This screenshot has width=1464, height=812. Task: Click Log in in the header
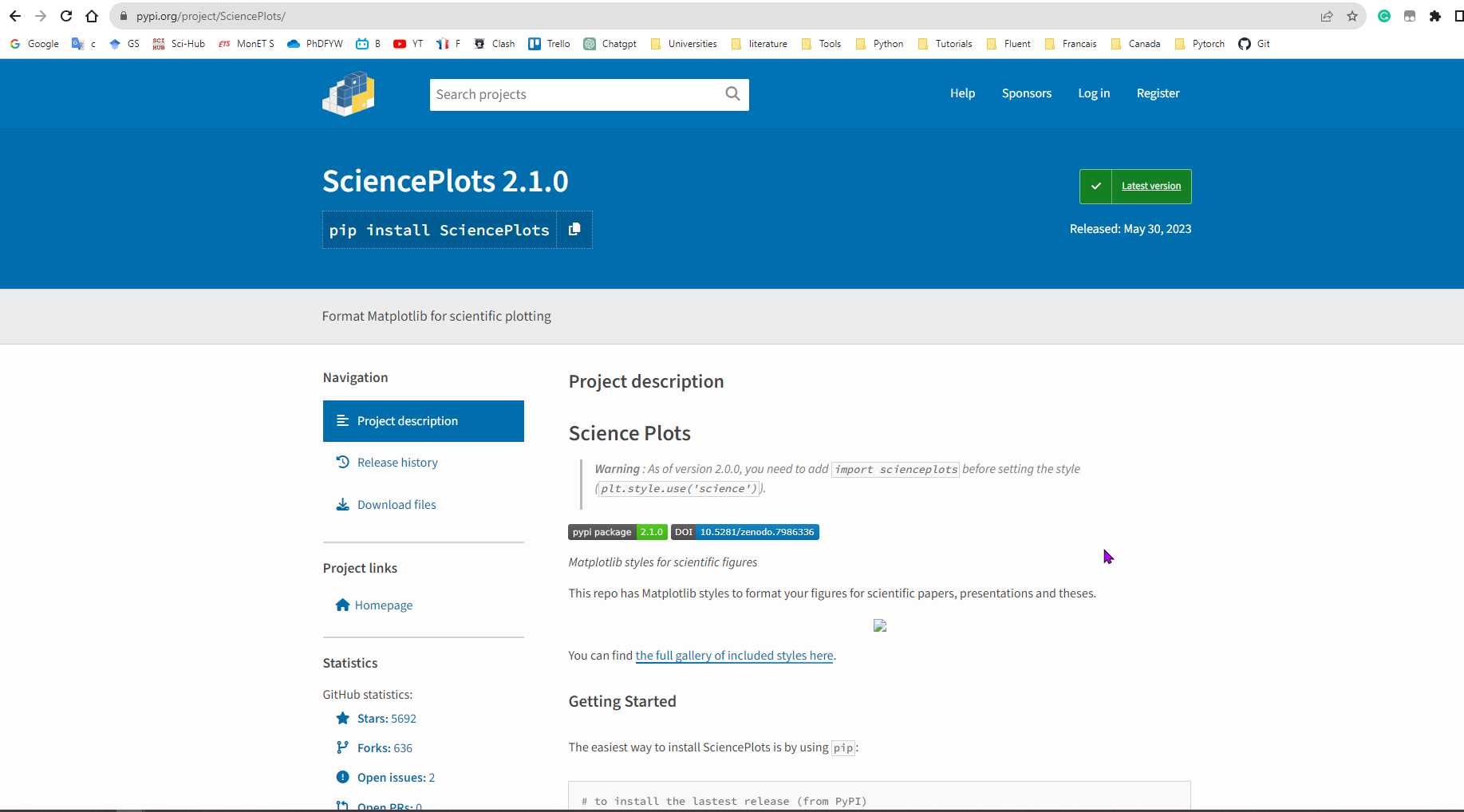[1094, 93]
